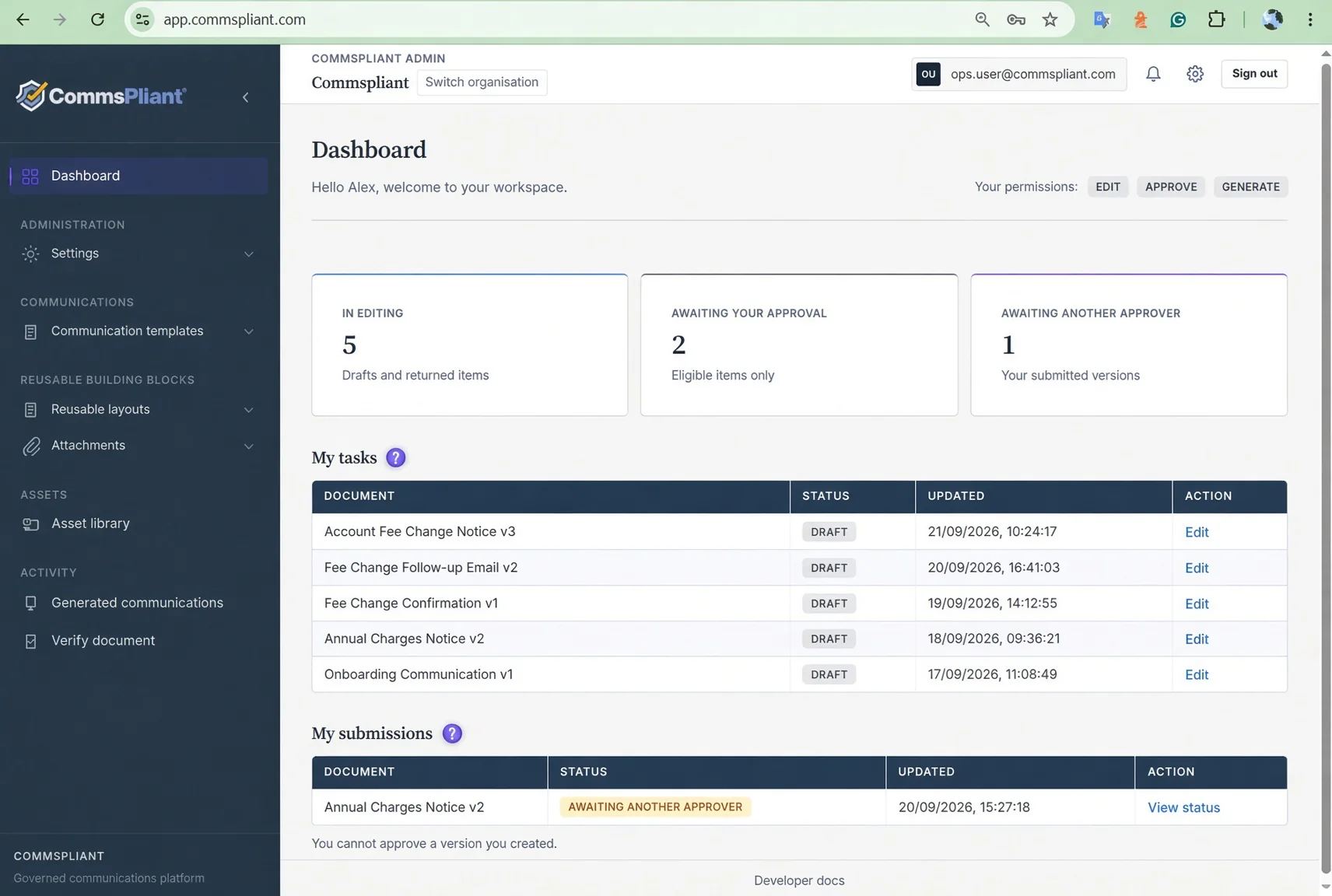This screenshot has height=896, width=1332.
Task: Reload the page with refresh icon
Action: tap(97, 19)
